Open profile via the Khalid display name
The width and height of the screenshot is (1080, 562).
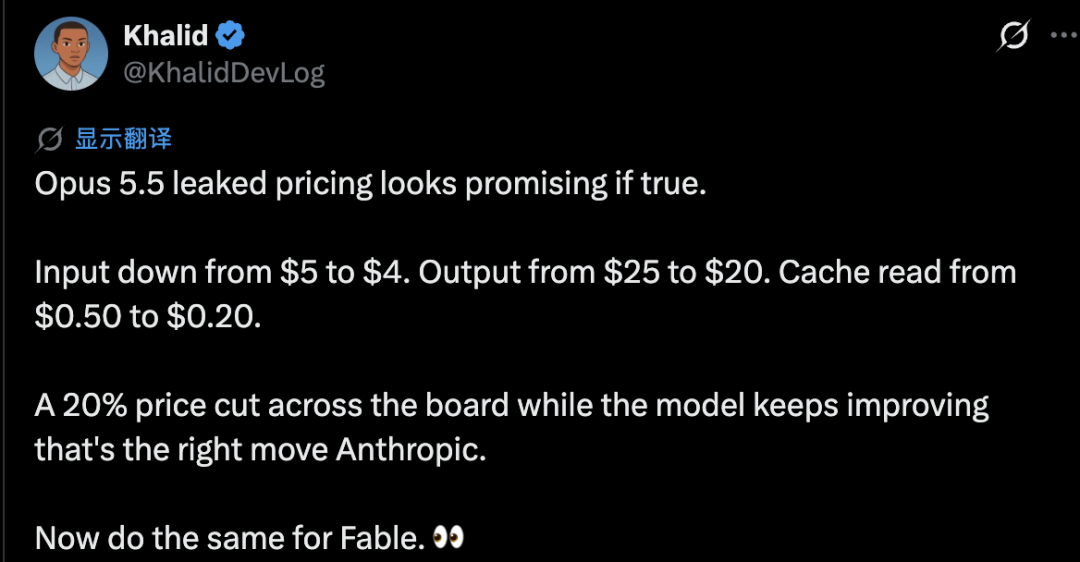click(165, 35)
